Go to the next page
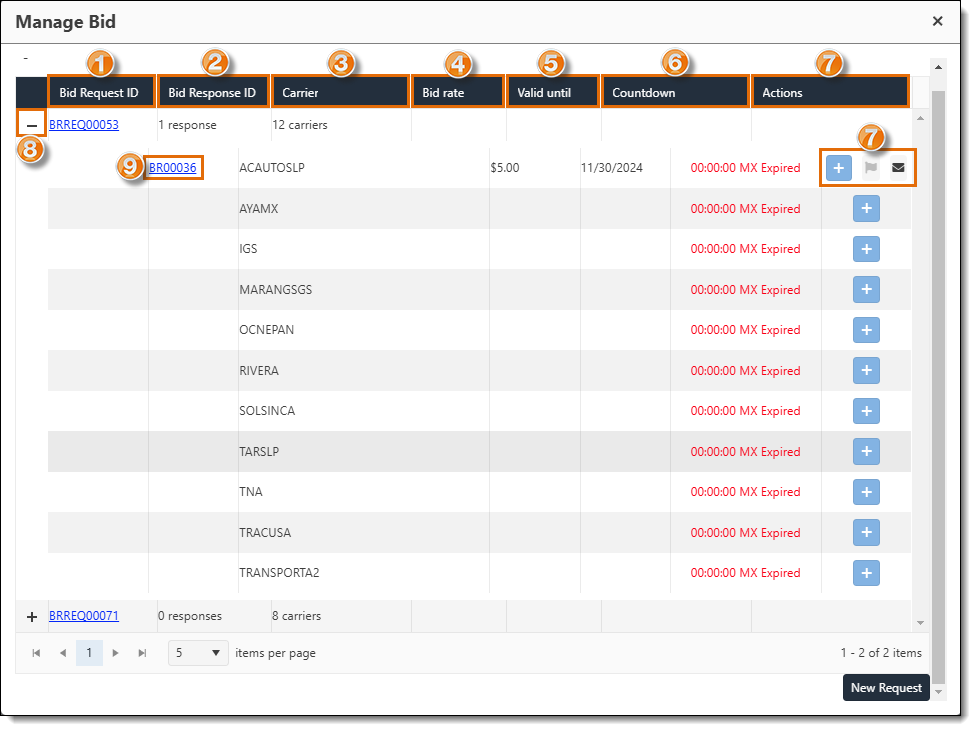The image size is (976, 731). pos(115,653)
